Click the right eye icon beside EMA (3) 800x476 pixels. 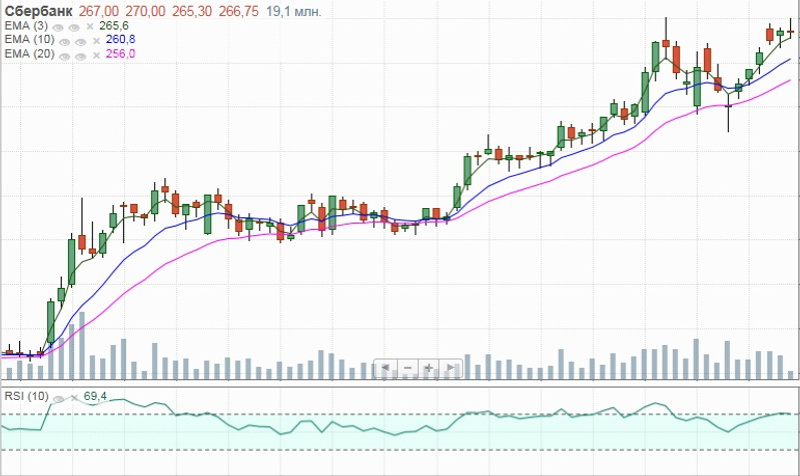pyautogui.click(x=73, y=25)
